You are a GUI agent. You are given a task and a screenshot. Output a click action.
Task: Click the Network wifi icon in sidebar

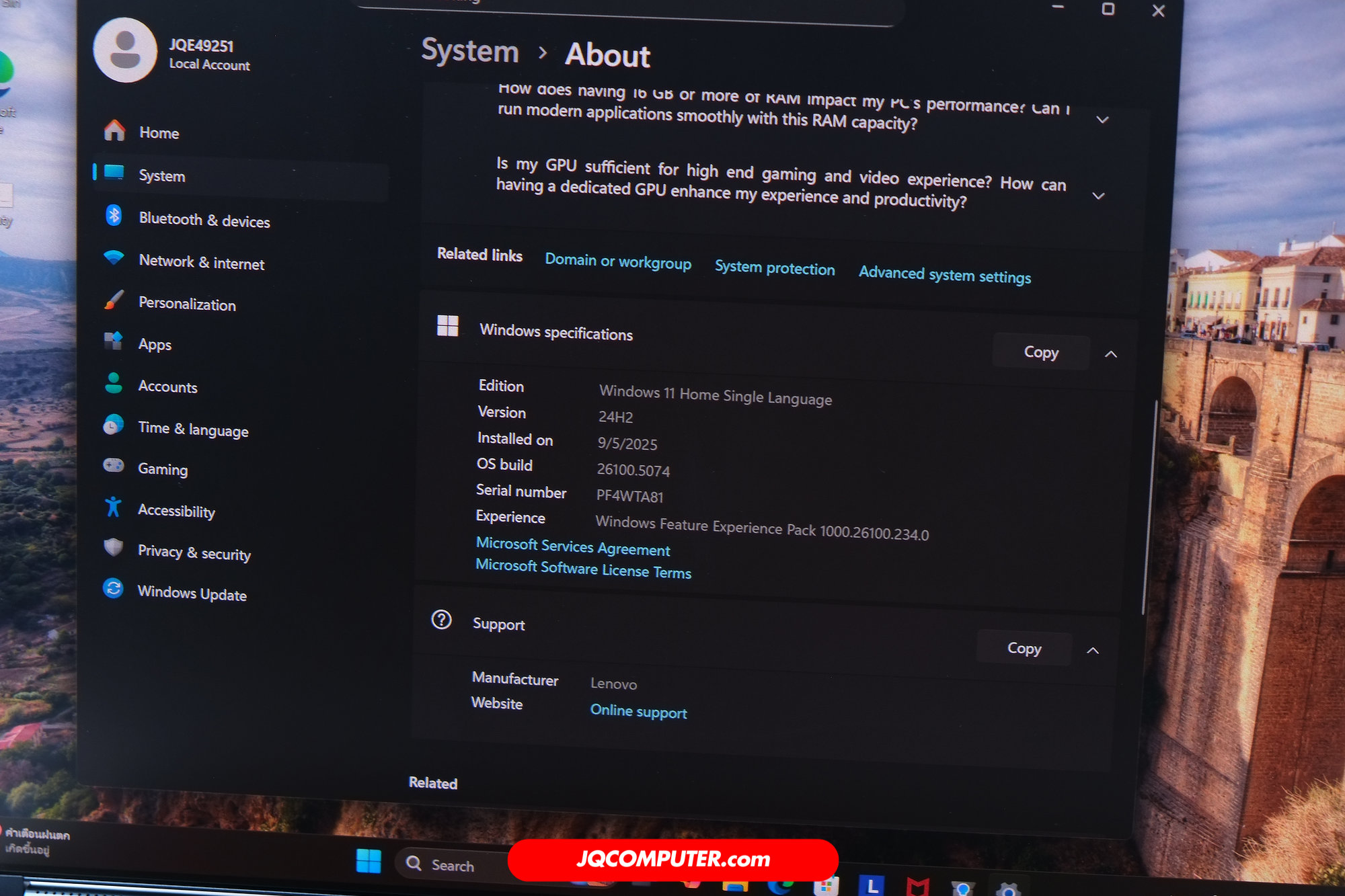[x=114, y=257]
